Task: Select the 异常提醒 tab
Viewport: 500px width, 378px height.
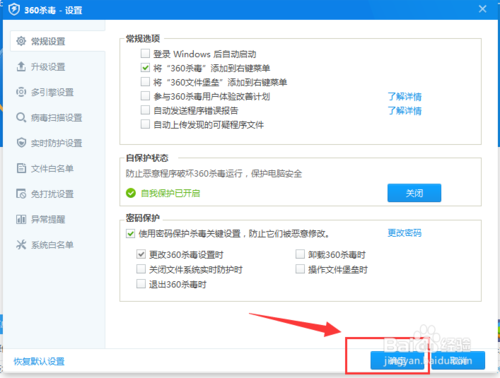Action: [58, 219]
